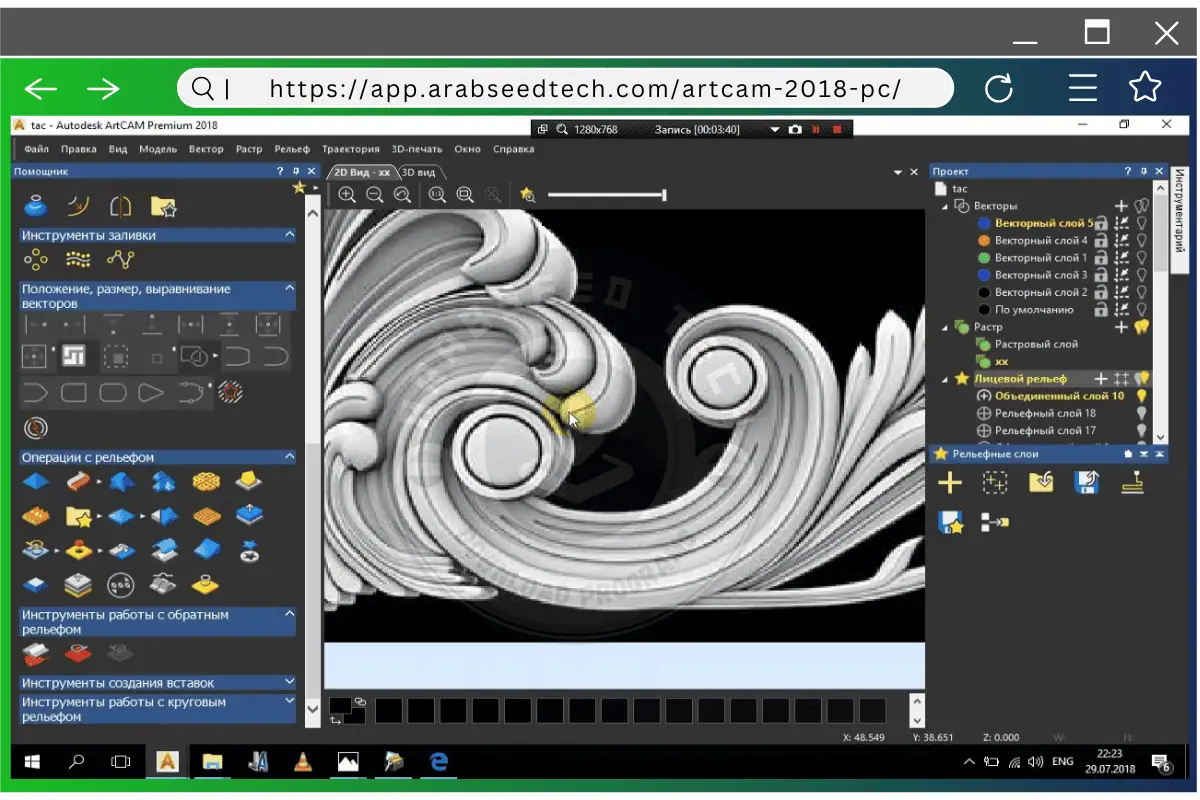Click the floppy disk save relief layer icon

click(x=1086, y=481)
